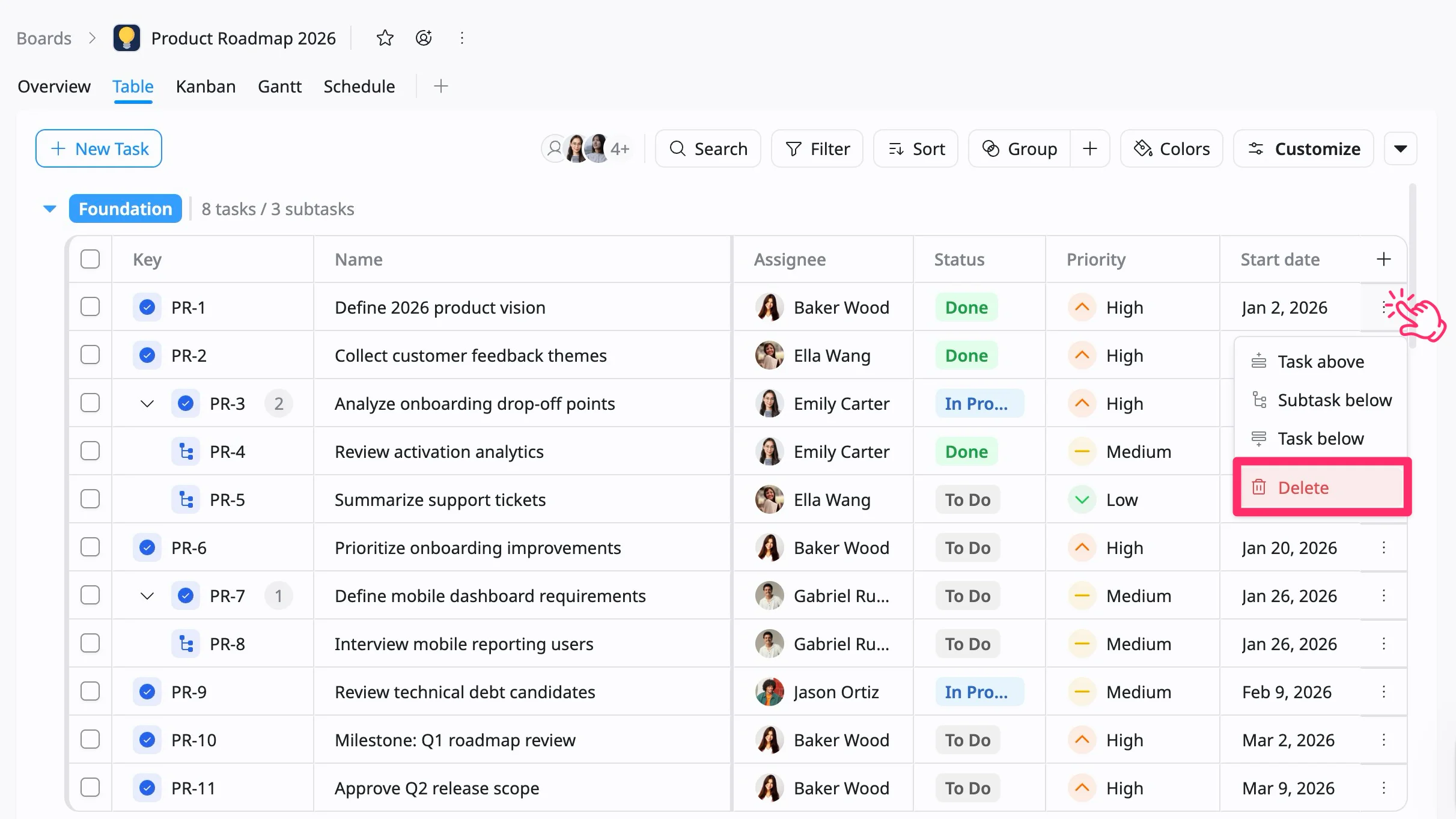Viewport: 1456px width, 819px height.
Task: Check the PR-1 row checkbox
Action: pyautogui.click(x=90, y=307)
